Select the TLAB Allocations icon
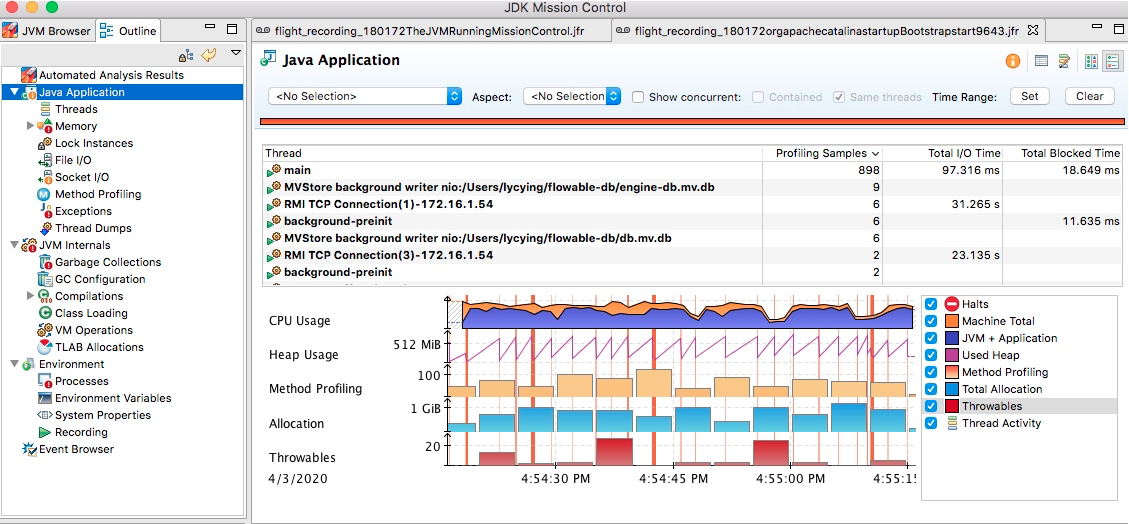 [45, 347]
